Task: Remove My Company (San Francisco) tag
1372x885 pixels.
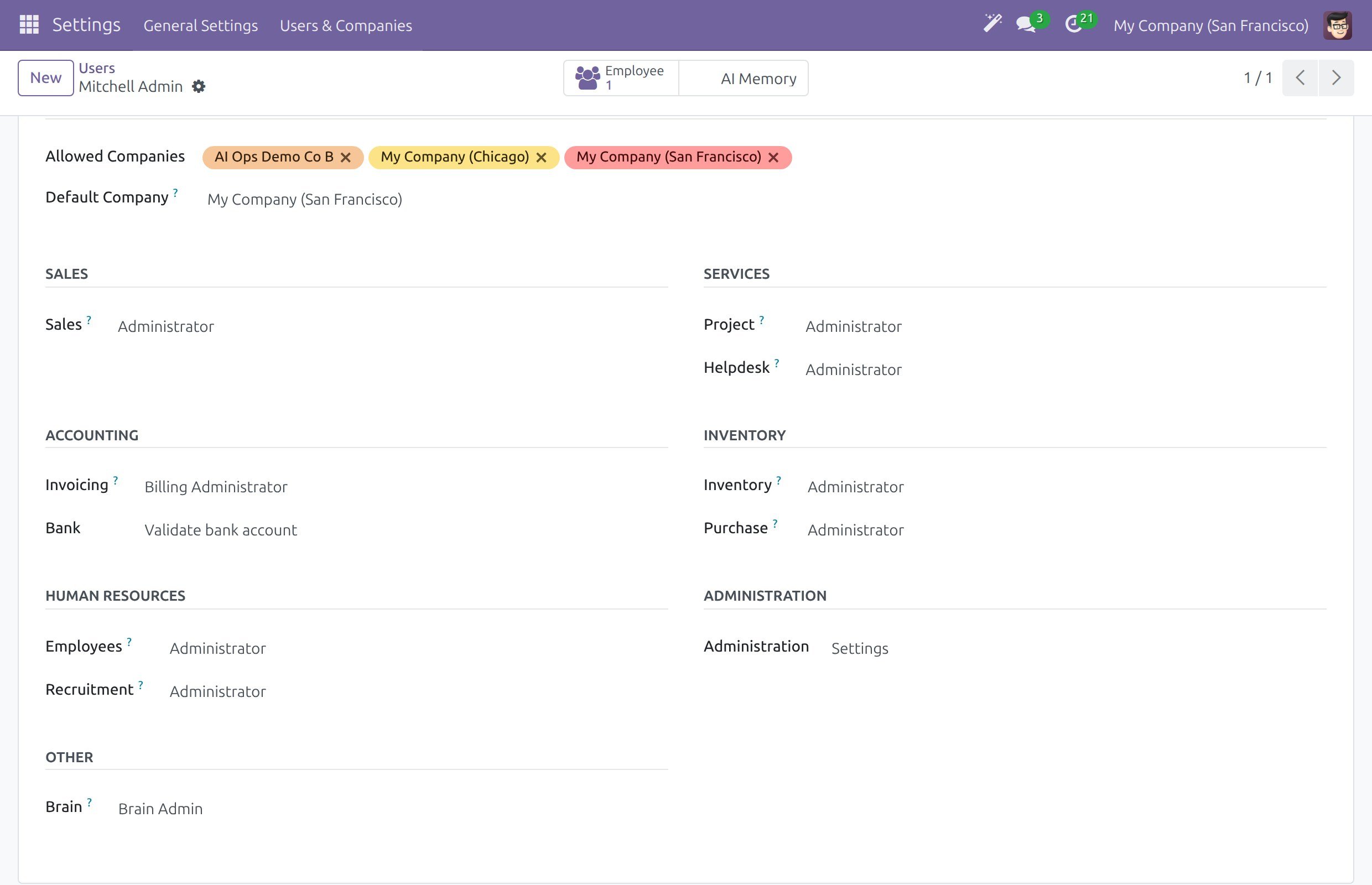Action: click(x=773, y=158)
